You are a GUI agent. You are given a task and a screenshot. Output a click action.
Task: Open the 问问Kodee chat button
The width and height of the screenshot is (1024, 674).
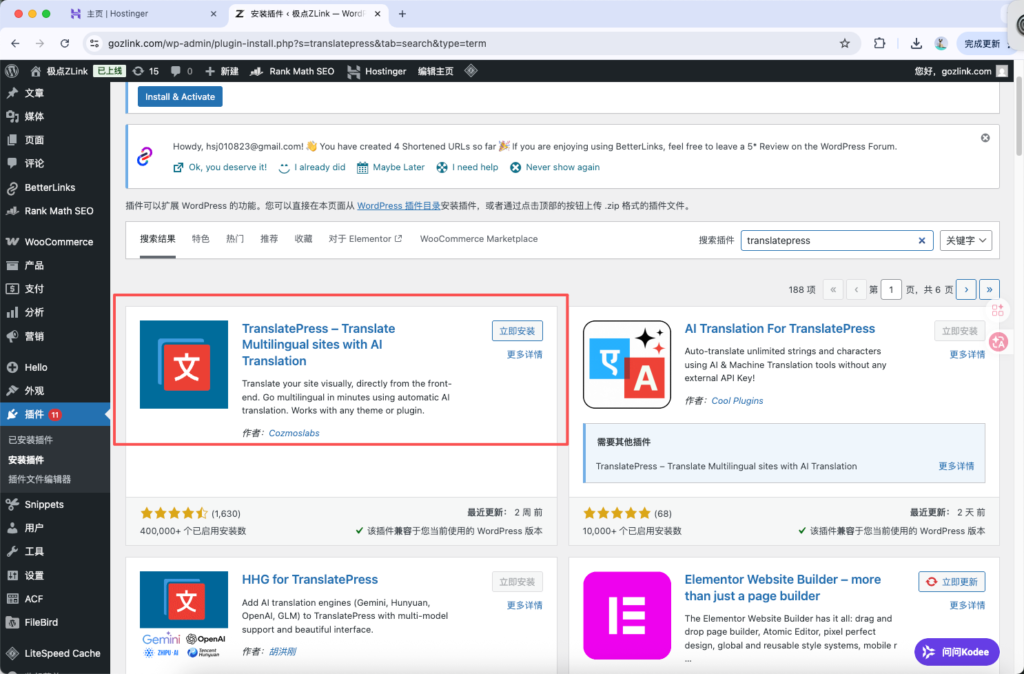tap(957, 652)
